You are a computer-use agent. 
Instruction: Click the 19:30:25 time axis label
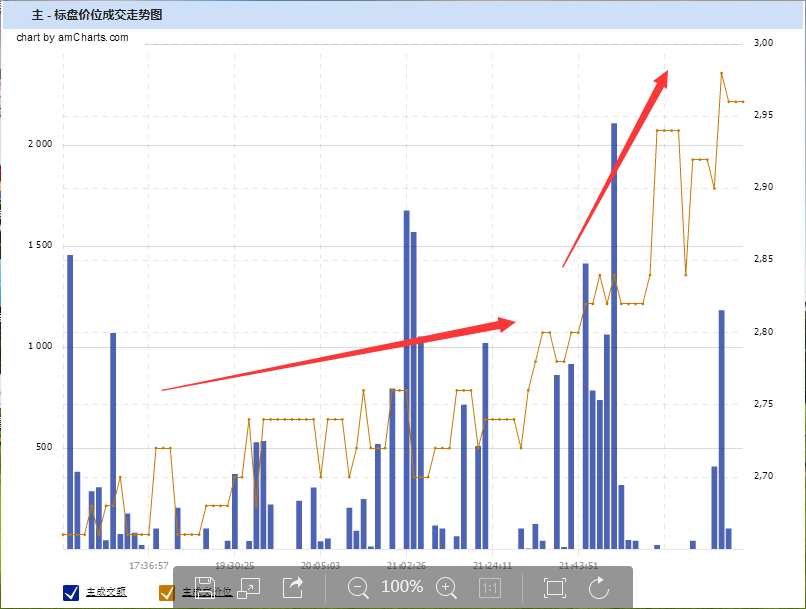(234, 566)
